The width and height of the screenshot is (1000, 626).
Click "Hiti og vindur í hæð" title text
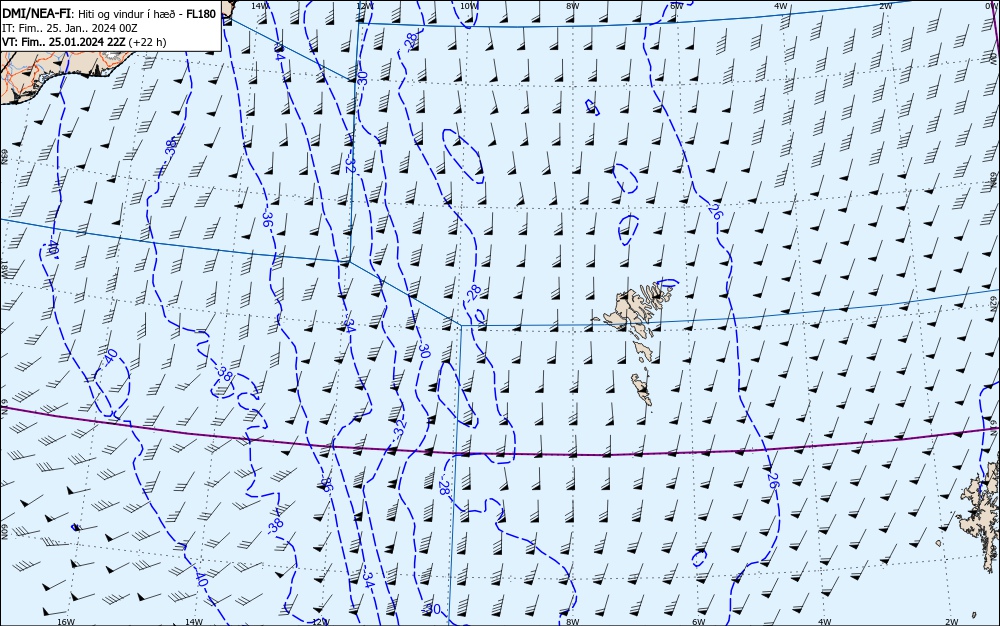127,14
